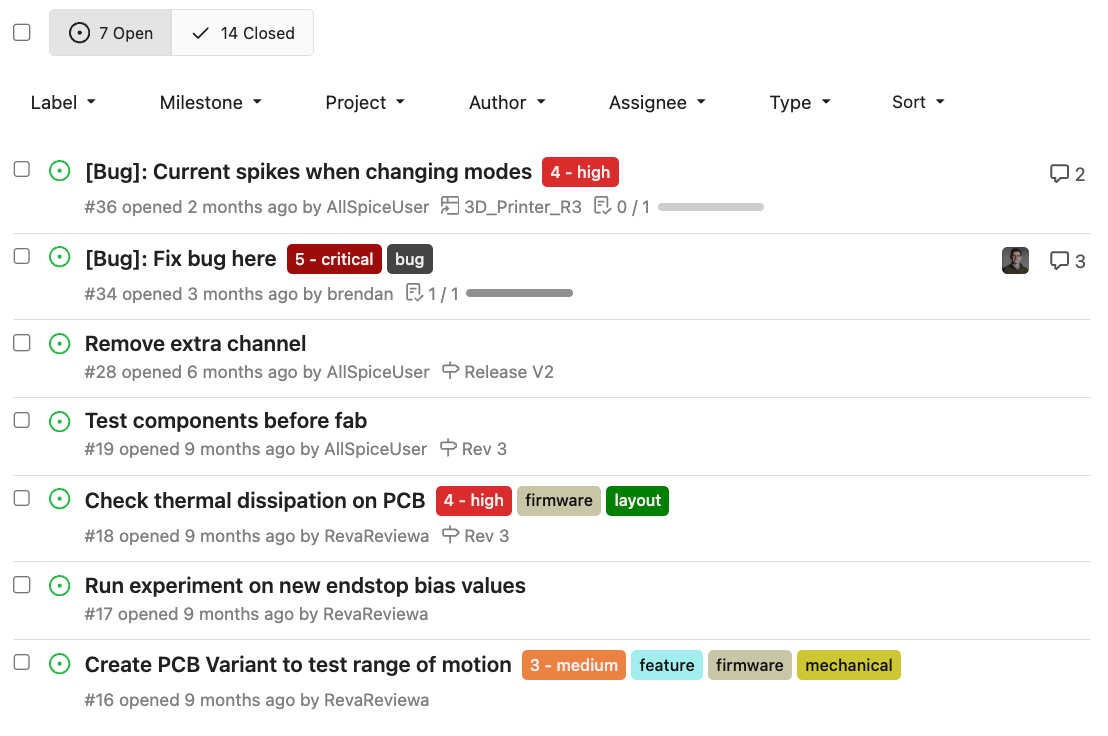
Task: Click comment icon on issue #36
Action: pyautogui.click(x=1059, y=174)
